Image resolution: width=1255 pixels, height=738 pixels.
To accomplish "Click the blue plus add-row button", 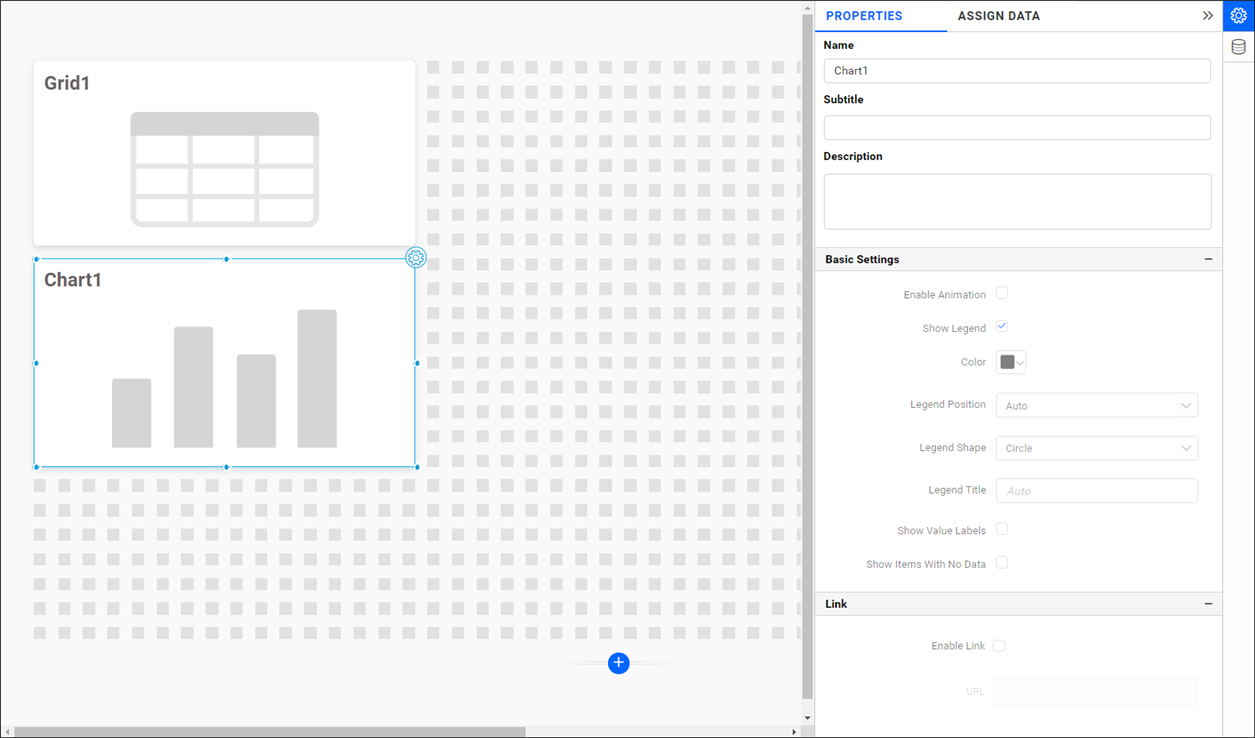I will (619, 663).
